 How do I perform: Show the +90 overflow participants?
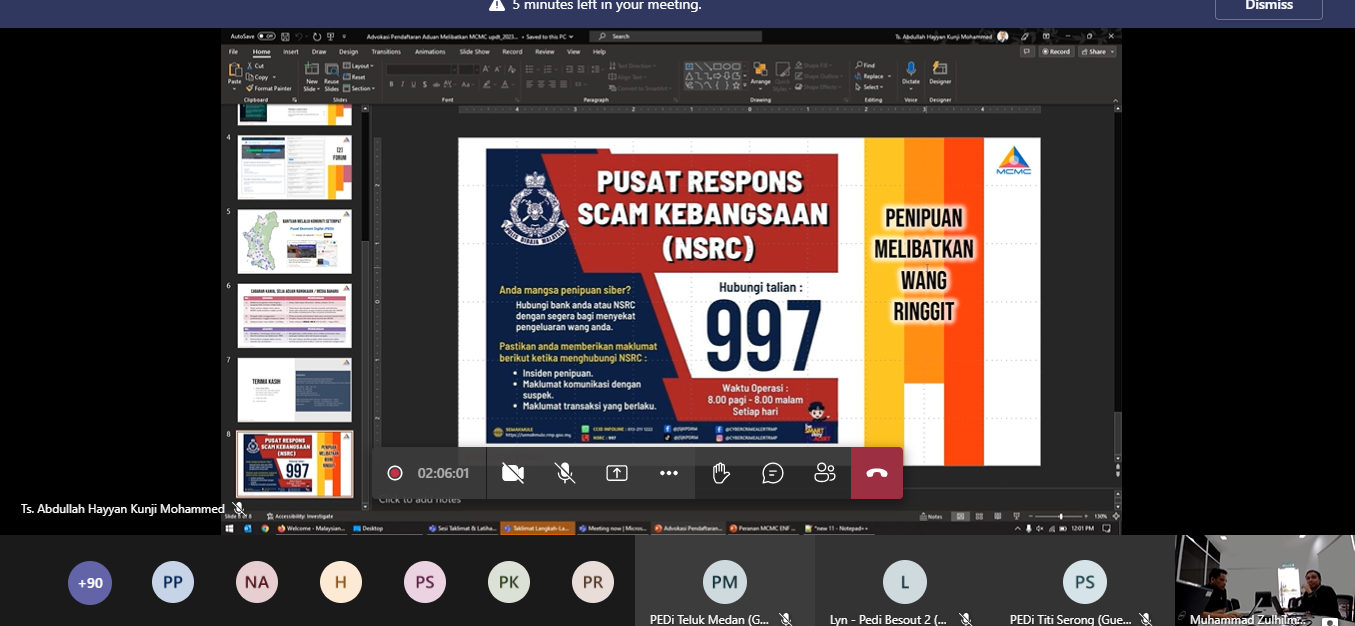point(90,583)
